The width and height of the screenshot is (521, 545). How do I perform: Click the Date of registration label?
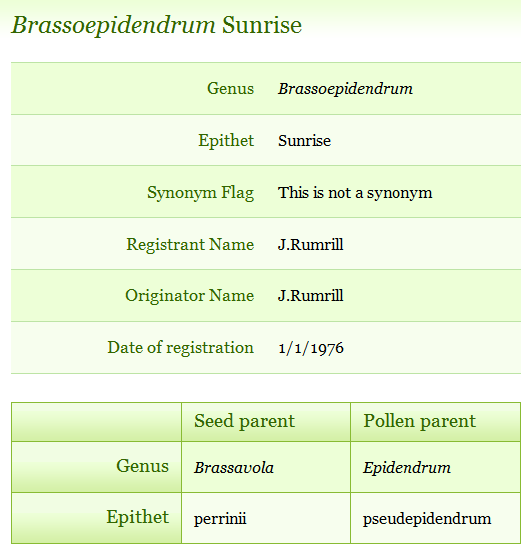(x=181, y=348)
